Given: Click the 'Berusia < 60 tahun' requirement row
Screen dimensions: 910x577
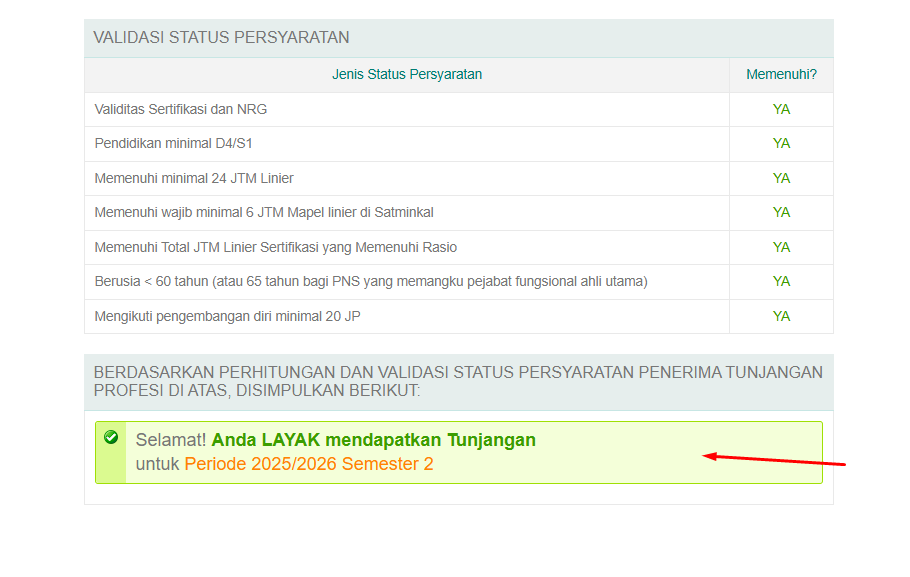Looking at the screenshot, I should pos(371,281).
